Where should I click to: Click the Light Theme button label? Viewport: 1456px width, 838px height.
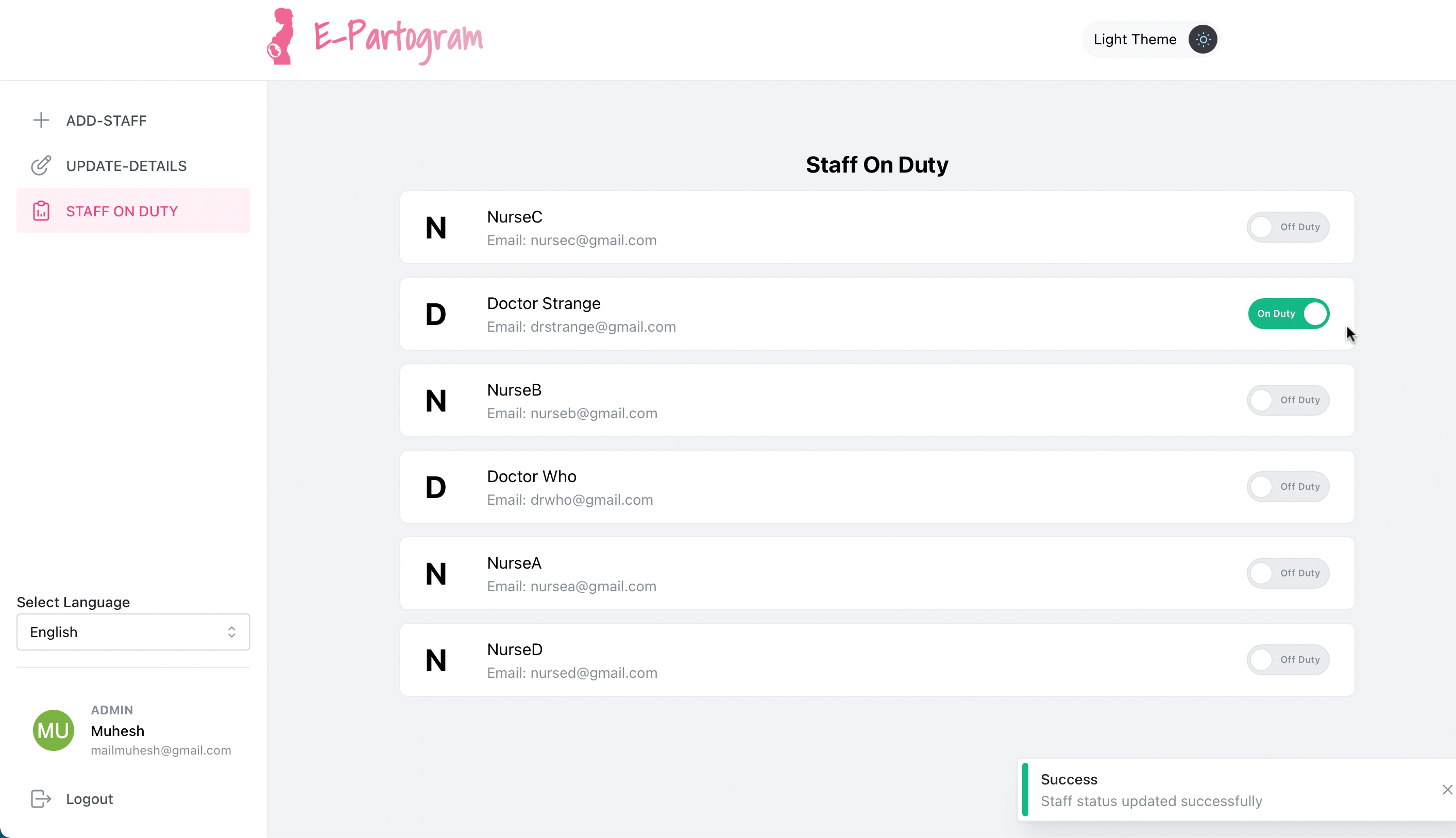click(x=1135, y=39)
